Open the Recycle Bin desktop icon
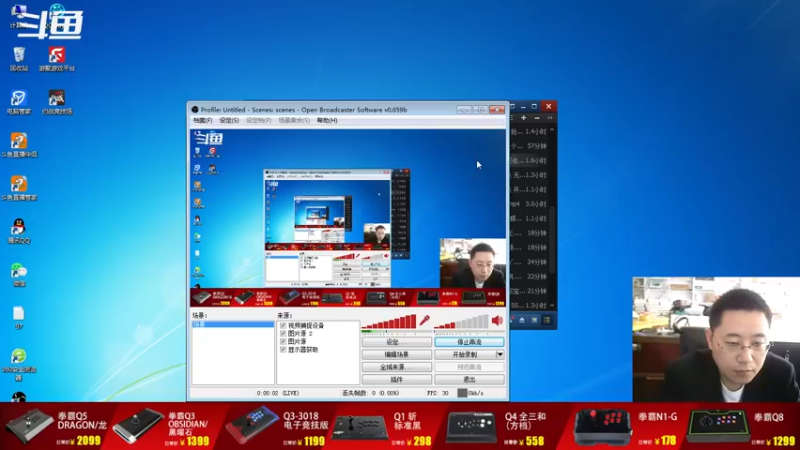800x450 pixels. coord(19,59)
